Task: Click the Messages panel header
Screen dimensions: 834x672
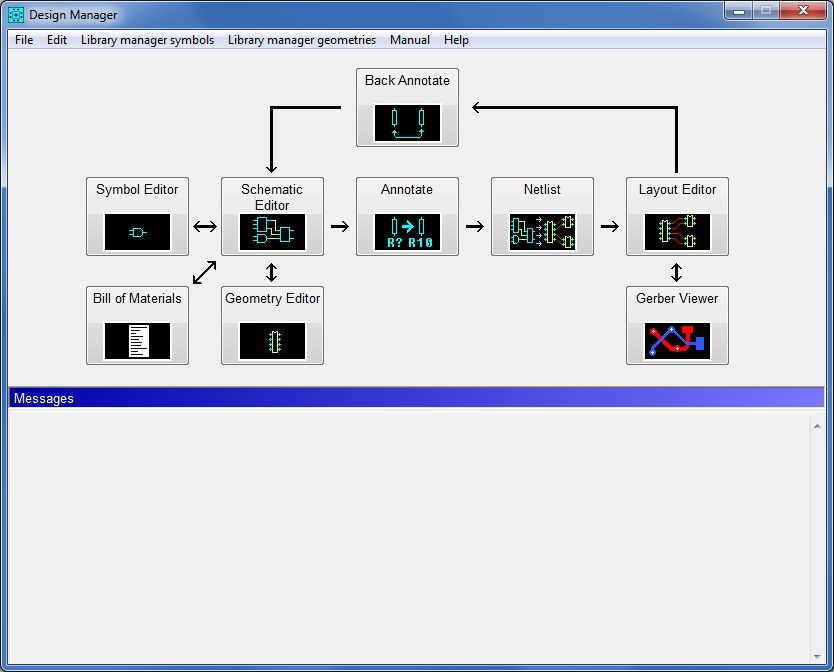Action: 416,398
